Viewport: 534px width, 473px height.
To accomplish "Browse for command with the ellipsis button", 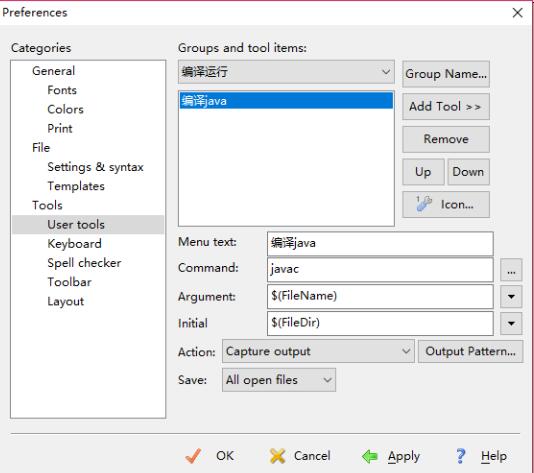I will pyautogui.click(x=511, y=270).
